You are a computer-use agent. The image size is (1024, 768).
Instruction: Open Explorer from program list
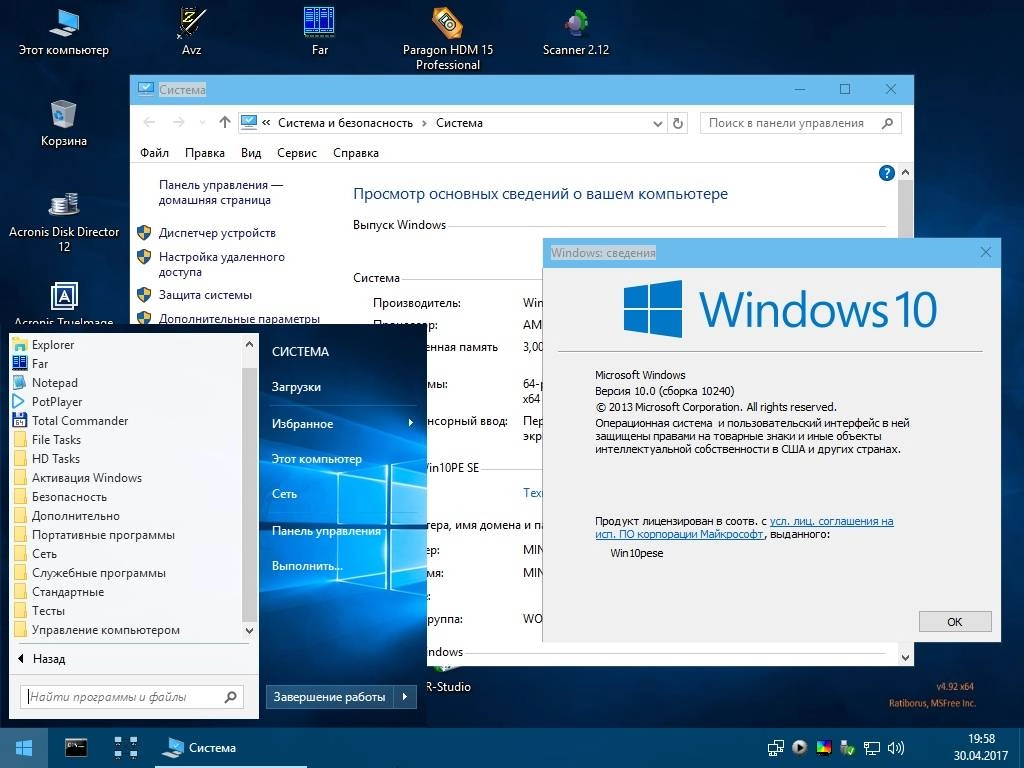point(127,345)
